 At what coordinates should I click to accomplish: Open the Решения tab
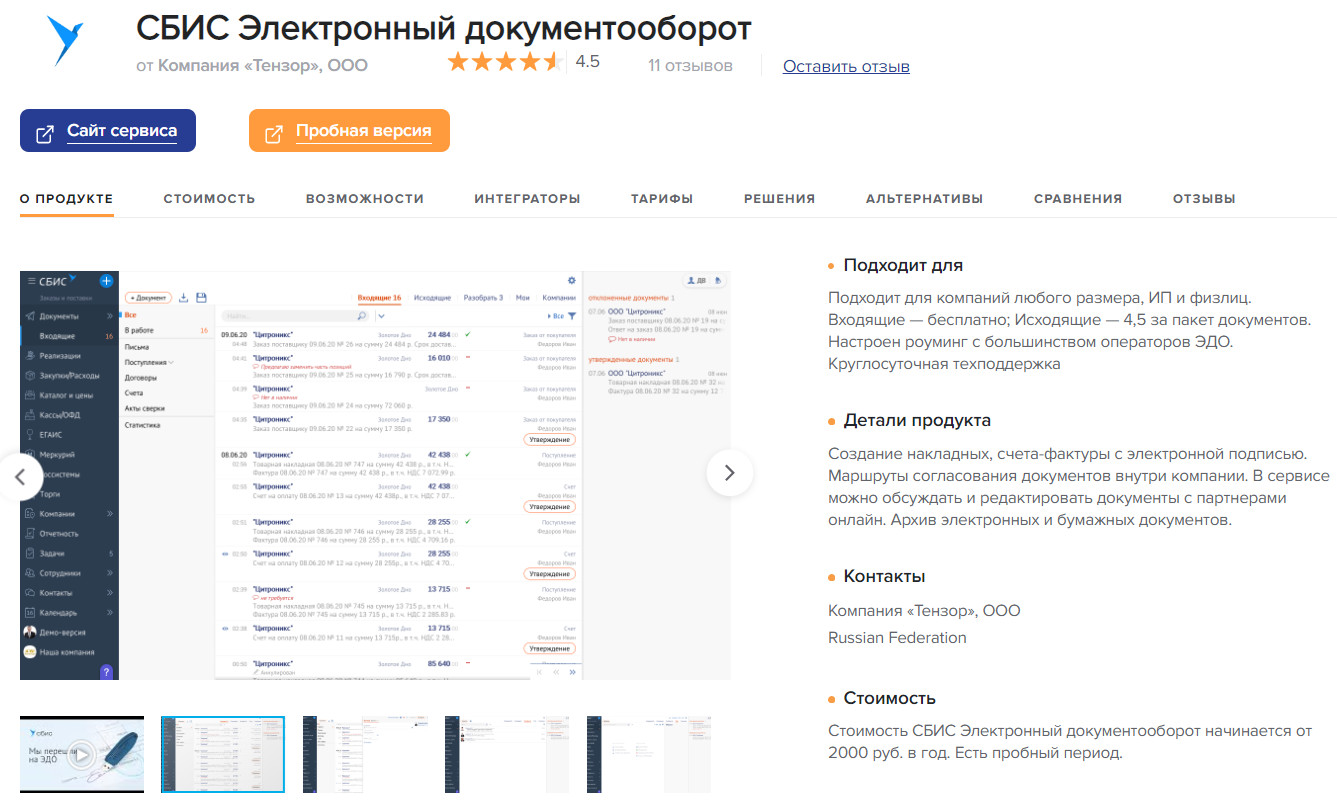click(x=779, y=199)
